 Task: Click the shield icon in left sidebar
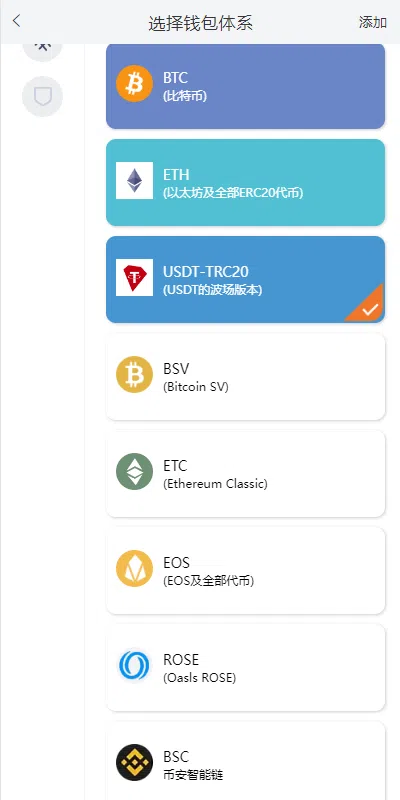[x=42, y=96]
